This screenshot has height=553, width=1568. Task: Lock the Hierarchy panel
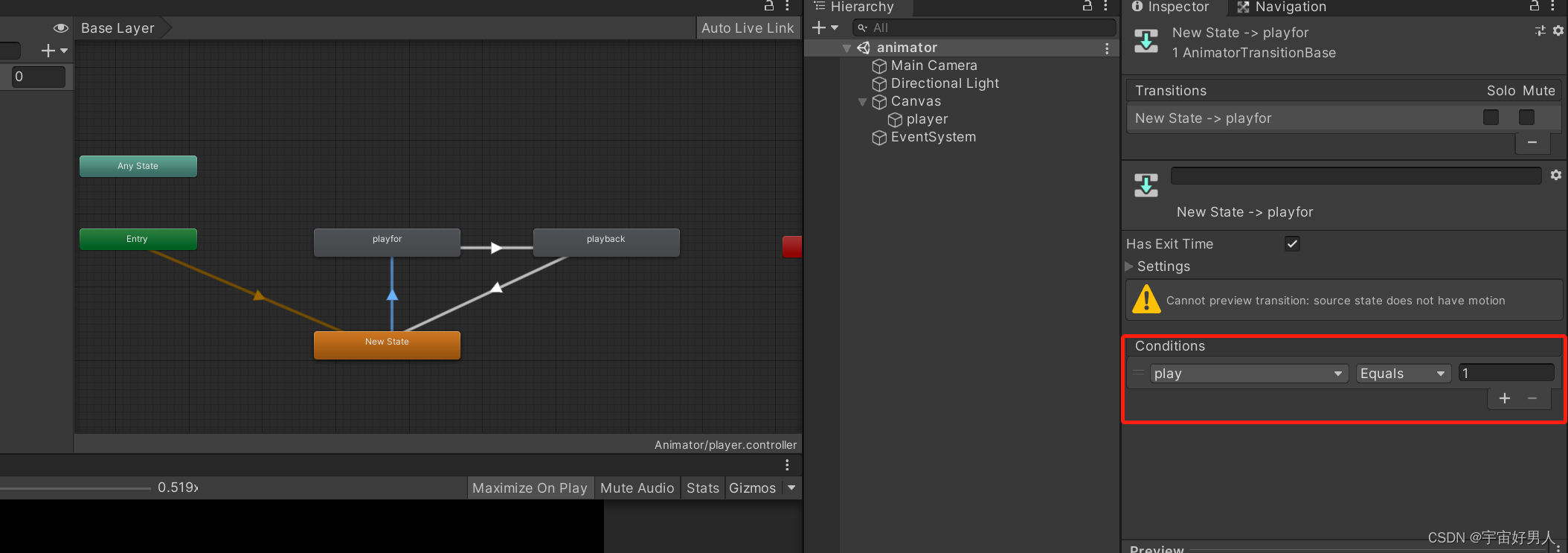tap(1087, 6)
